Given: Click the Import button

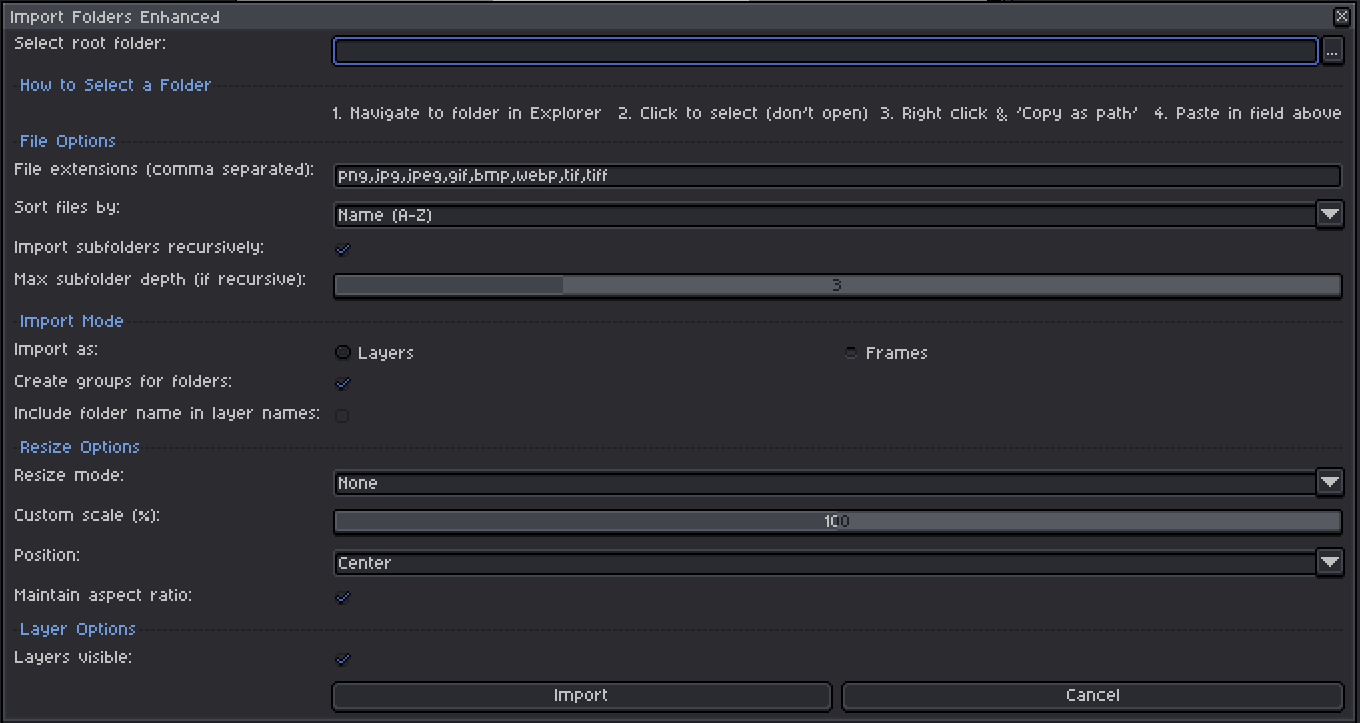Looking at the screenshot, I should coord(581,696).
